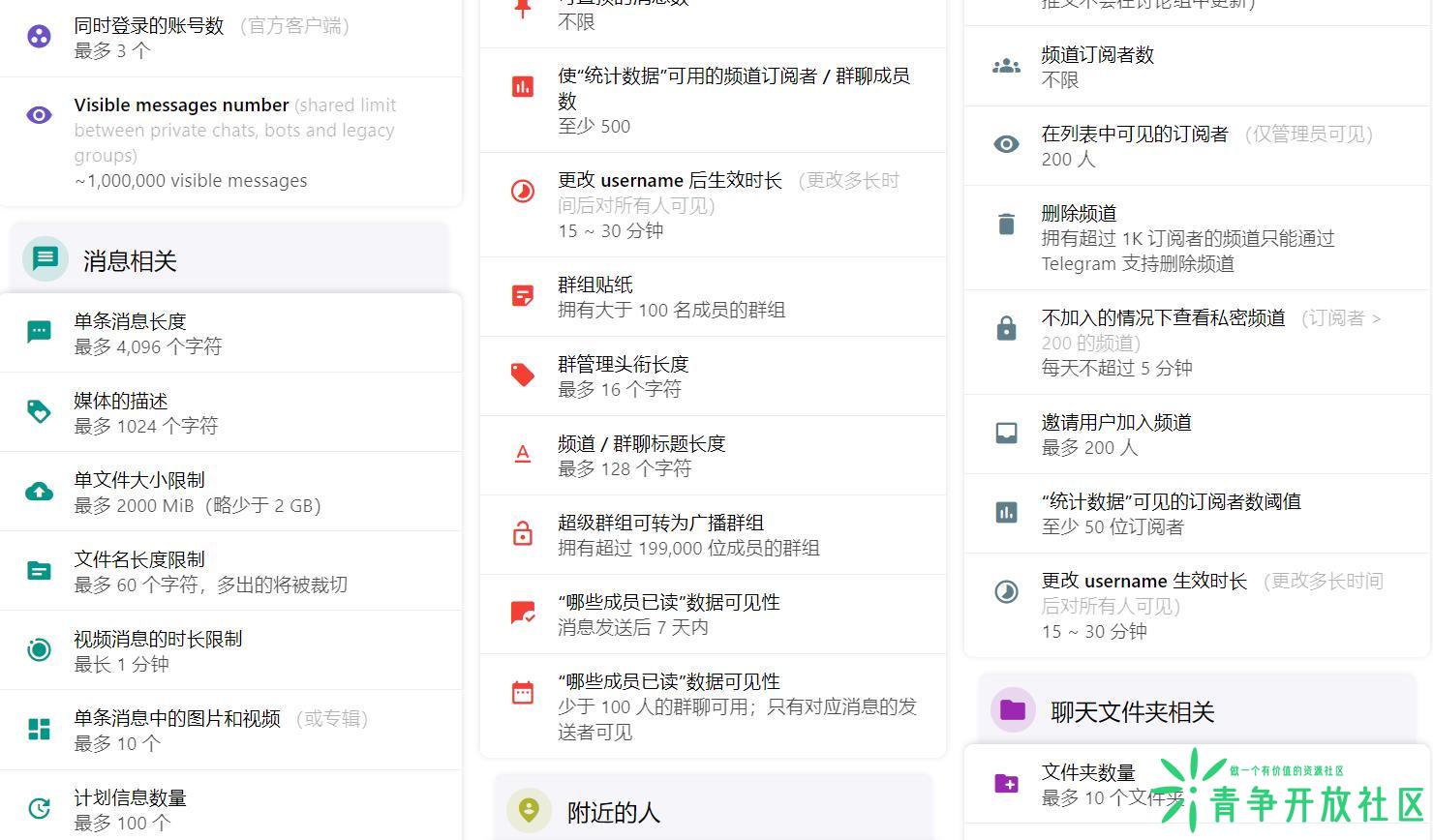Click the text 每天不超过 5 分钟
The image size is (1433, 840).
coord(1117,368)
